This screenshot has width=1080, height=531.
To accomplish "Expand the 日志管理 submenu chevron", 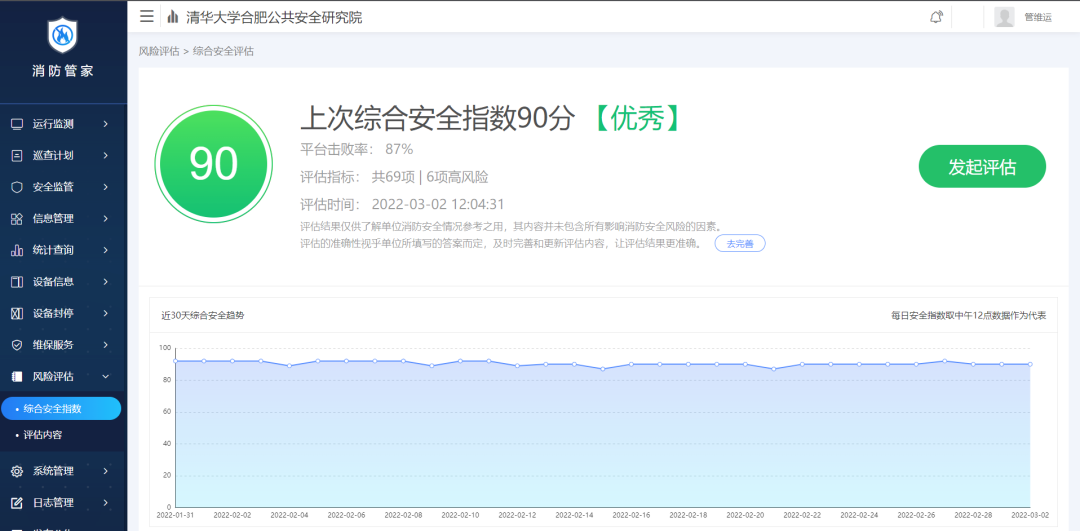I will coord(106,502).
